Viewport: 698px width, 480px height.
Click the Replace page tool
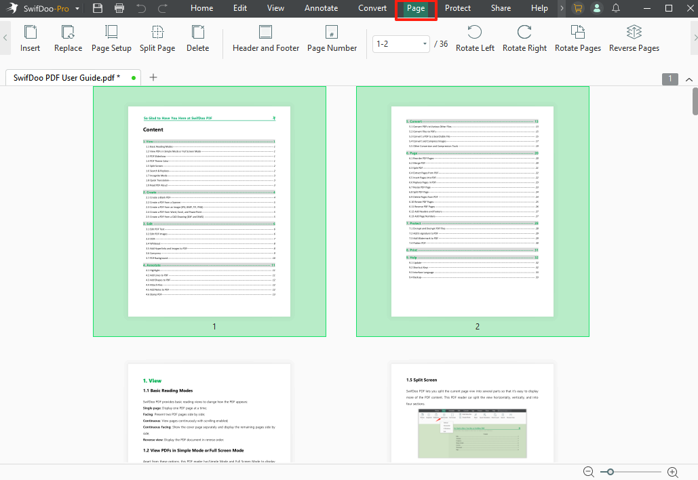tap(68, 38)
